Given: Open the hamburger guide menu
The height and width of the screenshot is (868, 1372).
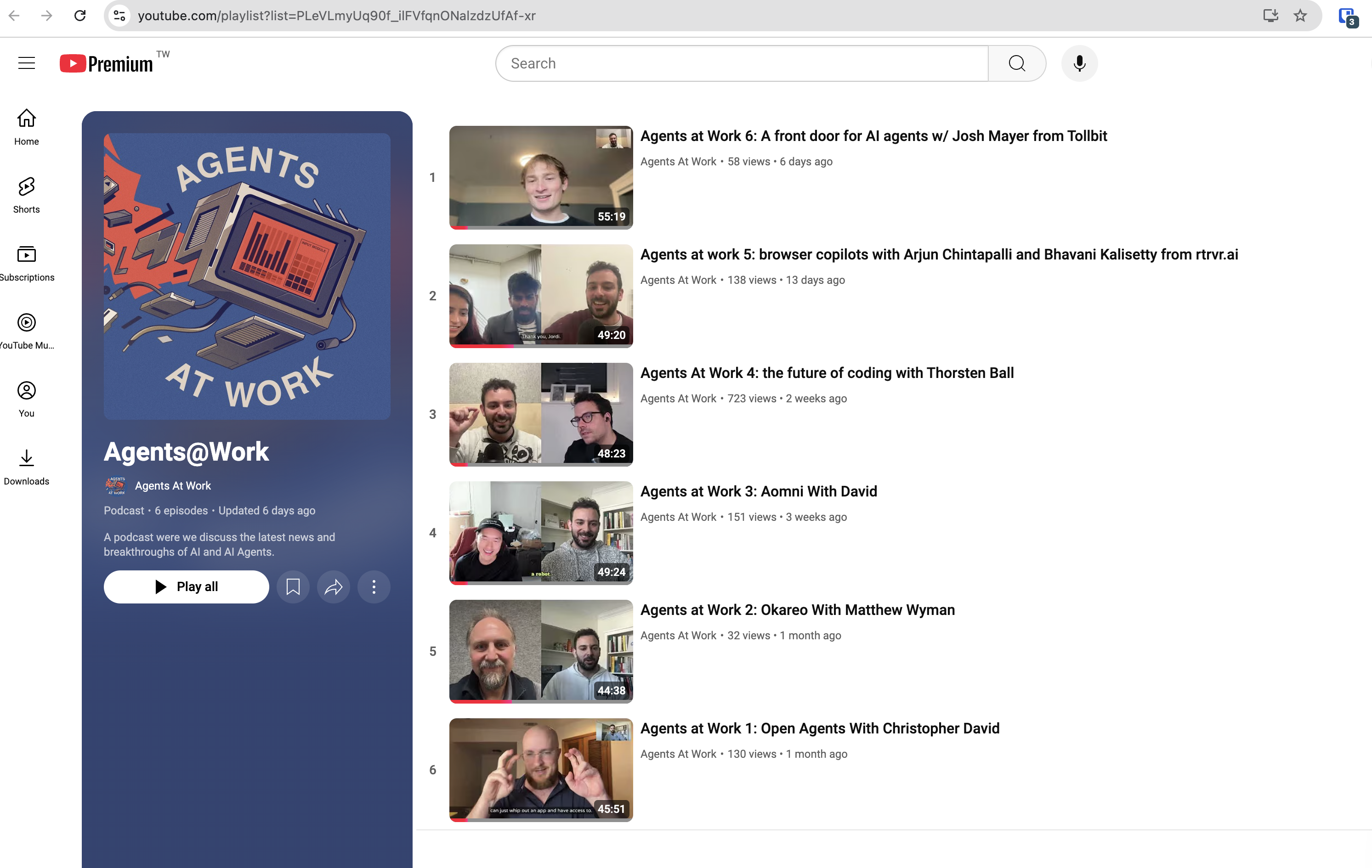Looking at the screenshot, I should click(26, 63).
